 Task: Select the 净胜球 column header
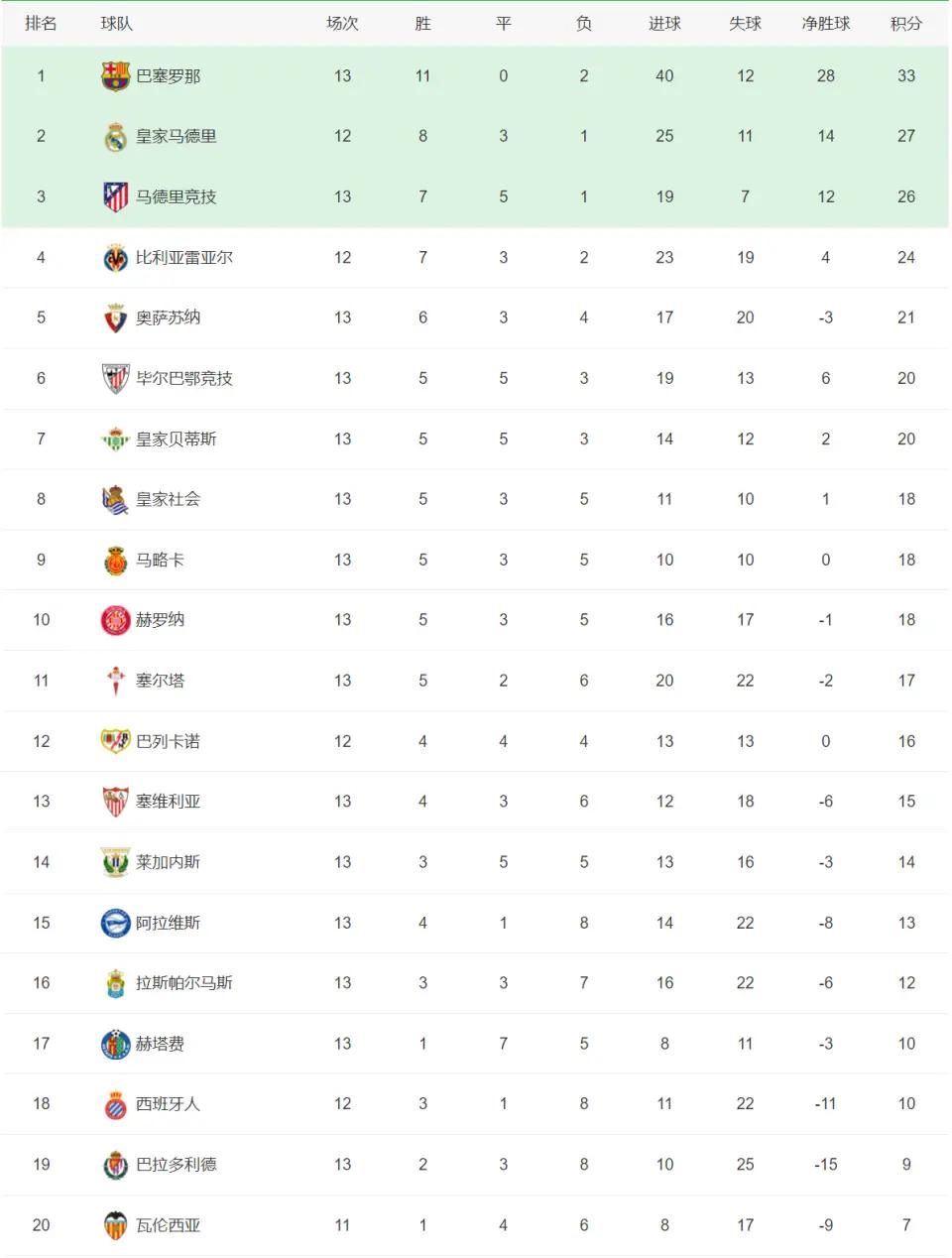[826, 23]
